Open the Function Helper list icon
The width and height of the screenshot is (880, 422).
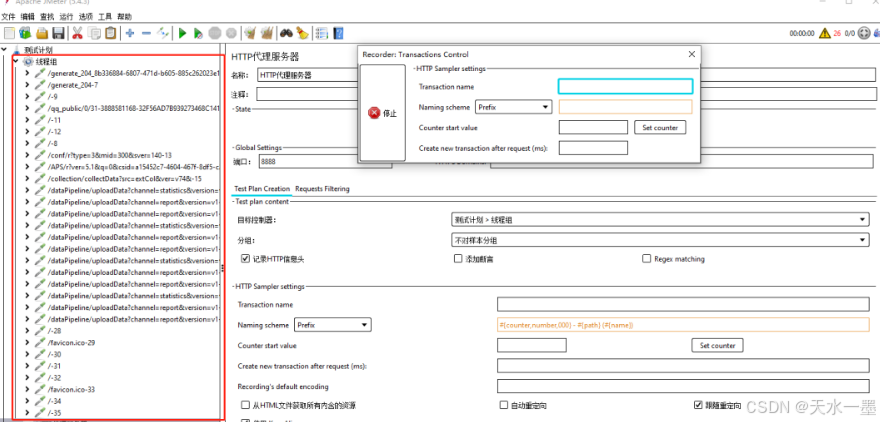click(322, 33)
